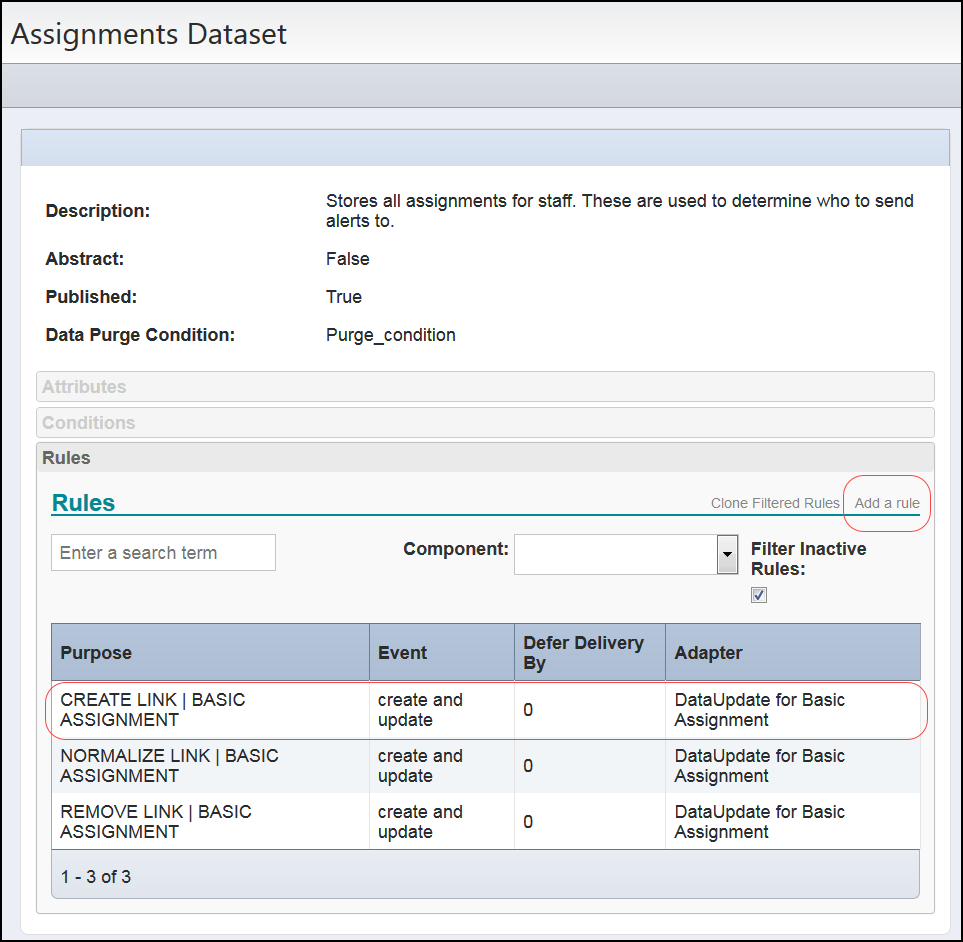
Task: Open the Component combo box
Action: click(x=615, y=554)
